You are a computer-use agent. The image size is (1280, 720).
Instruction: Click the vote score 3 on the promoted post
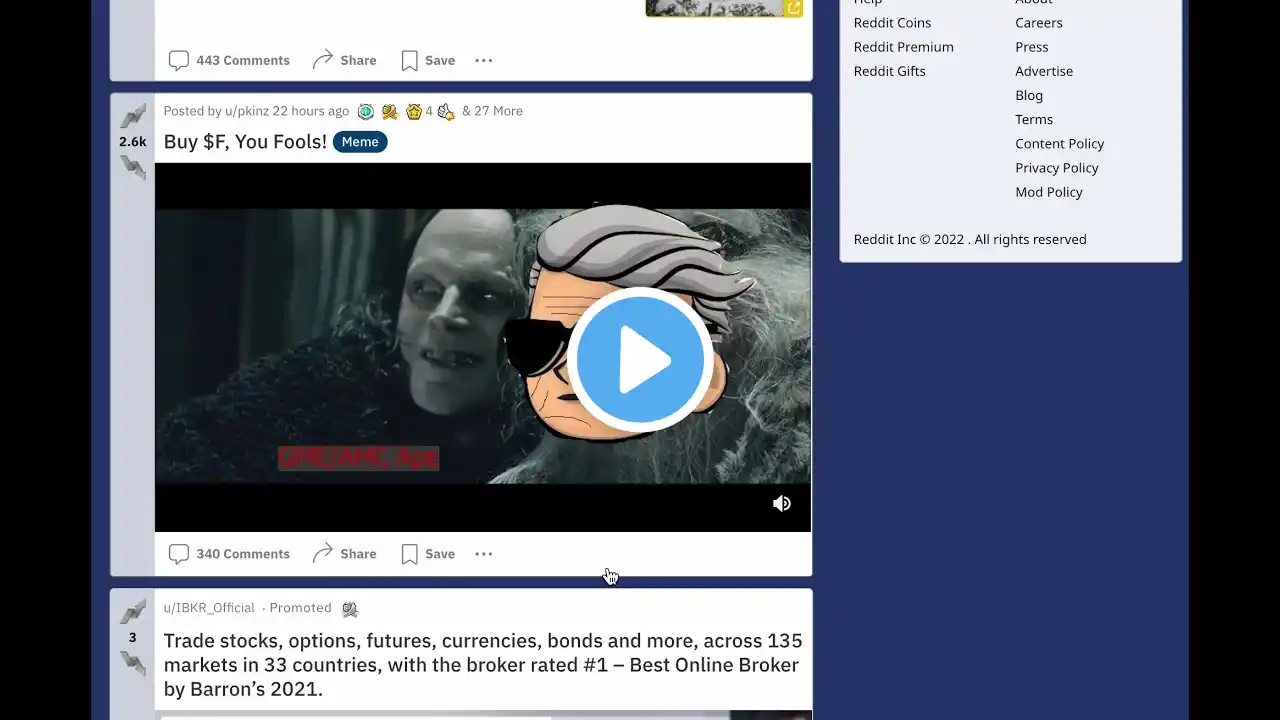pyautogui.click(x=133, y=637)
